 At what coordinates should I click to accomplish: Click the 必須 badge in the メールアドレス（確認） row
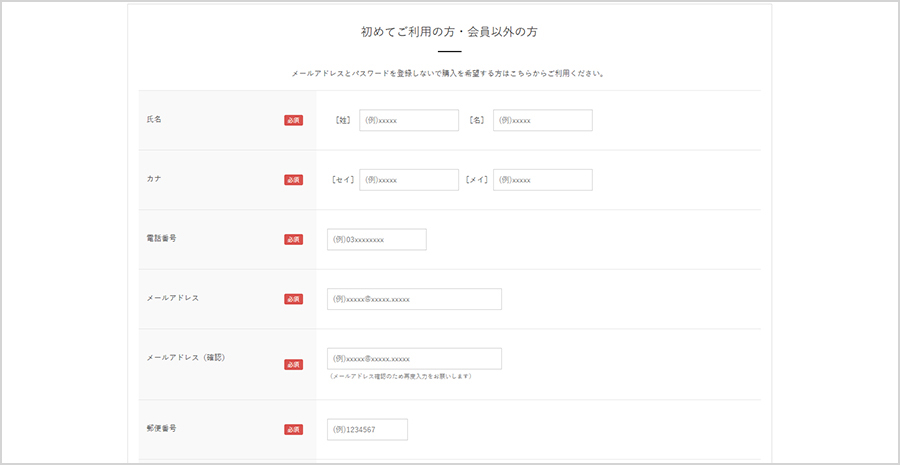(293, 365)
